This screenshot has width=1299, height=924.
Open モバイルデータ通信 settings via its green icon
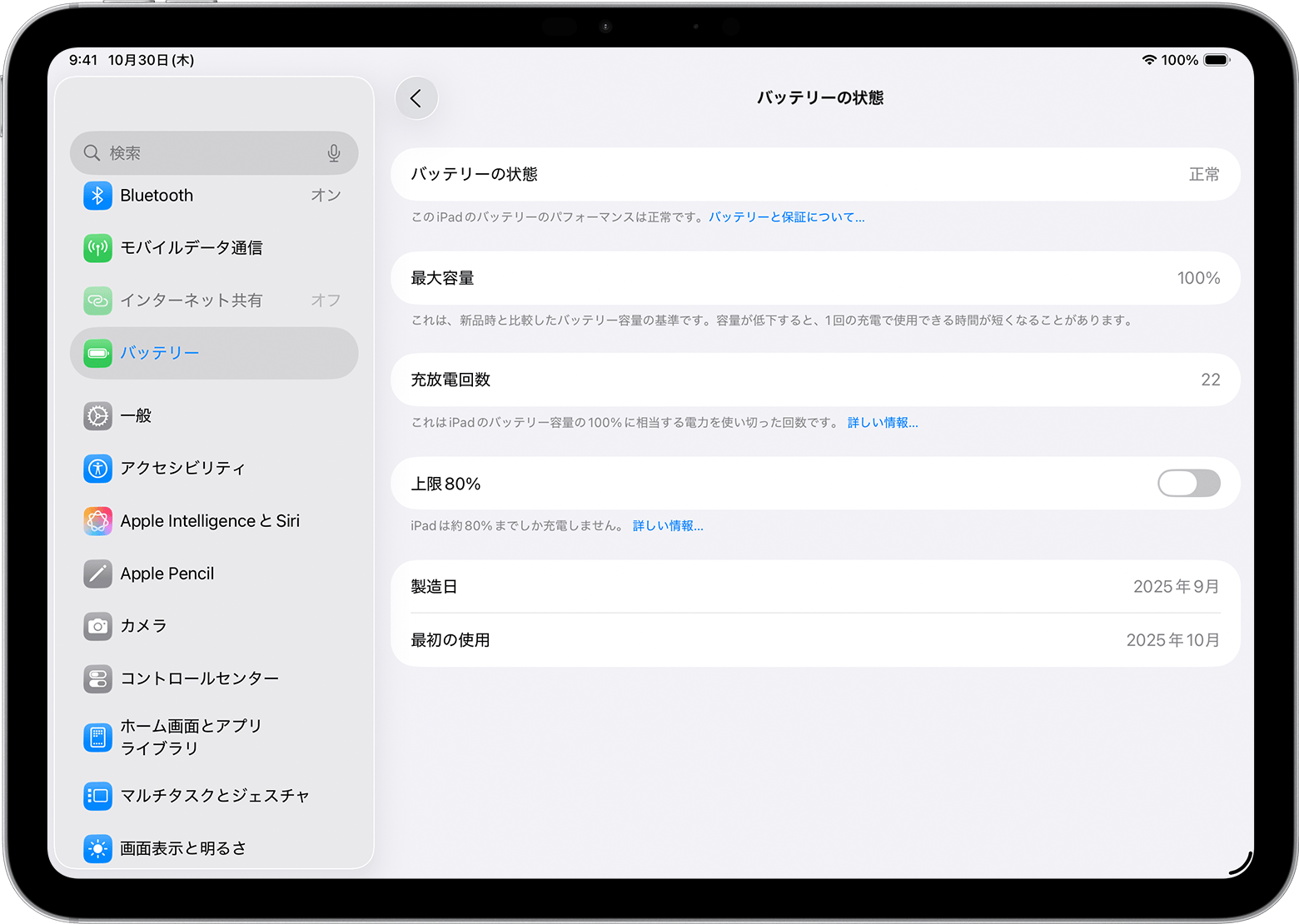point(97,247)
